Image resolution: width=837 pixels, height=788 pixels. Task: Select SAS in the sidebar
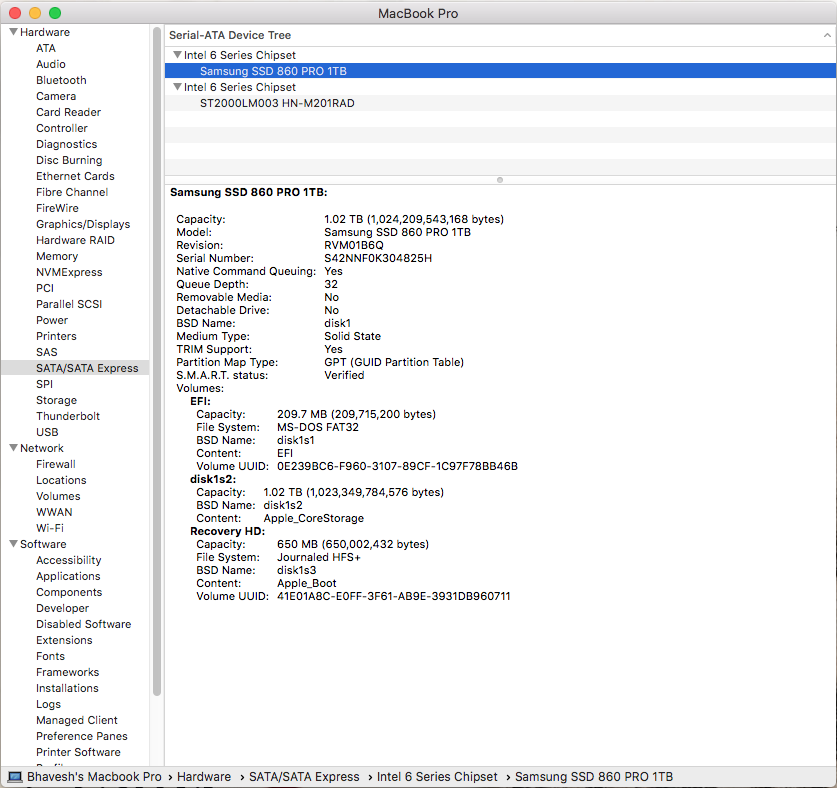tap(46, 352)
